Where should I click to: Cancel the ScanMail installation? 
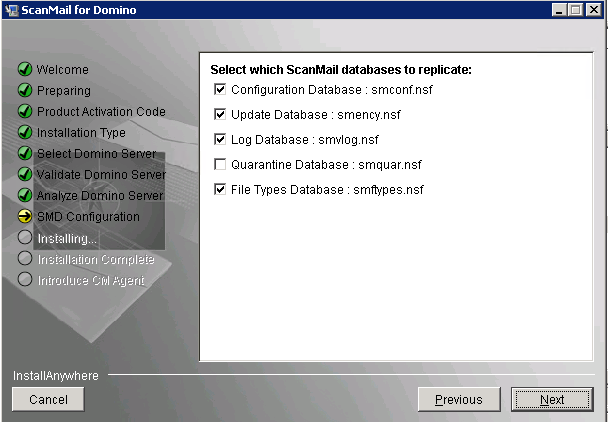48,400
